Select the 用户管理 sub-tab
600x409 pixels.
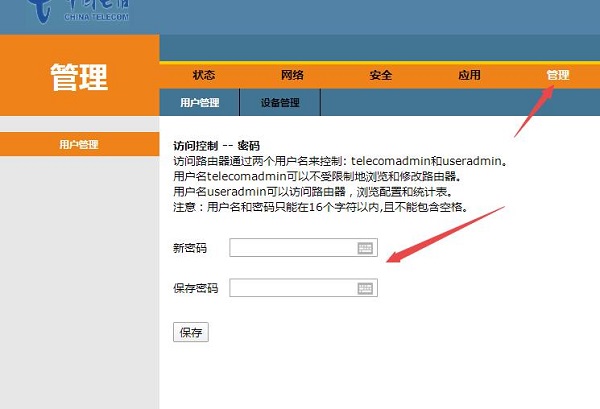199,102
